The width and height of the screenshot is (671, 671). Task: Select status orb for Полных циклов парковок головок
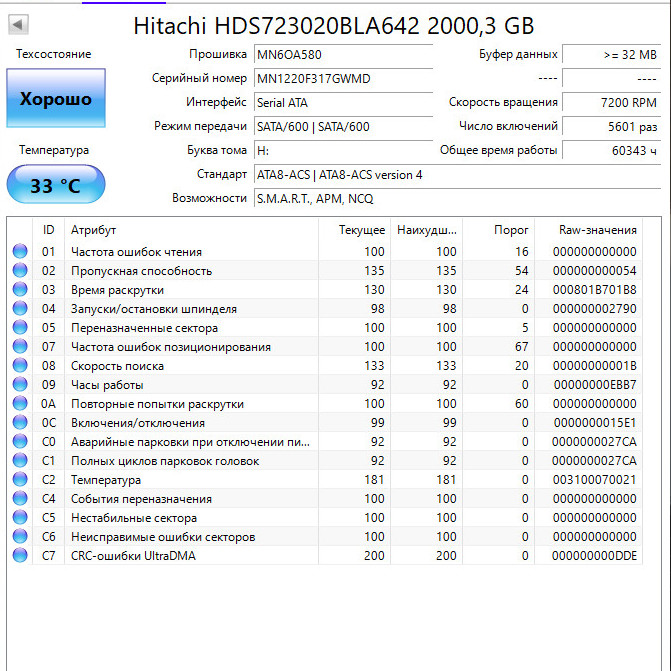(20, 460)
